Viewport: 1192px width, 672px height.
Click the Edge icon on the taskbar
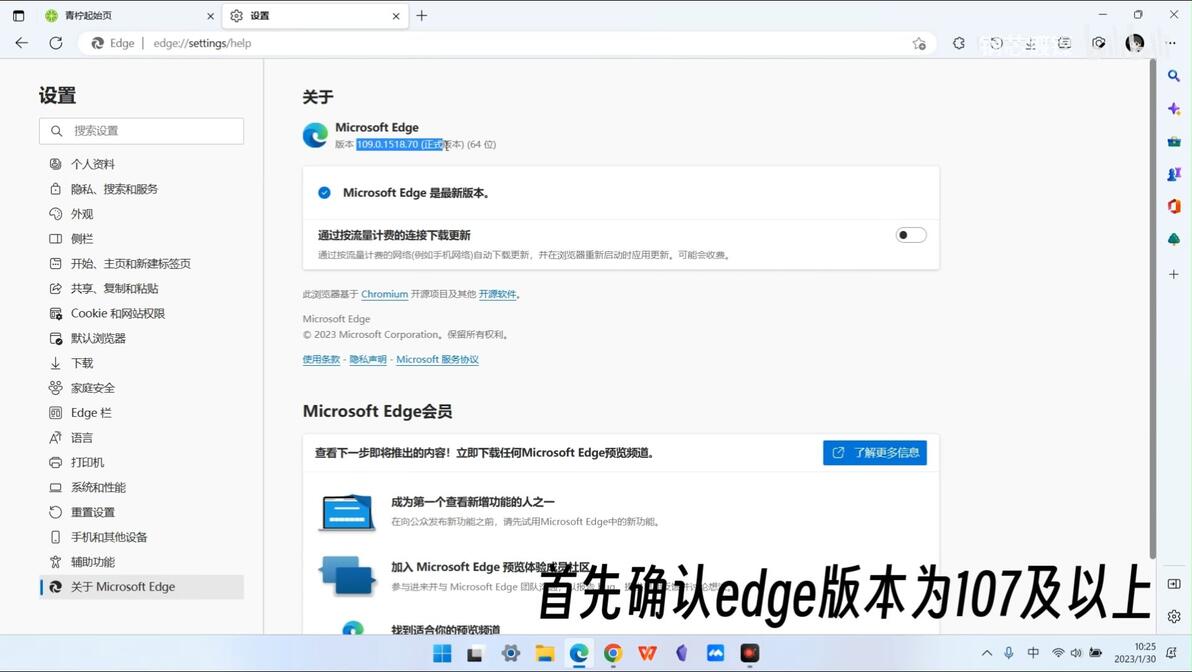[579, 653]
